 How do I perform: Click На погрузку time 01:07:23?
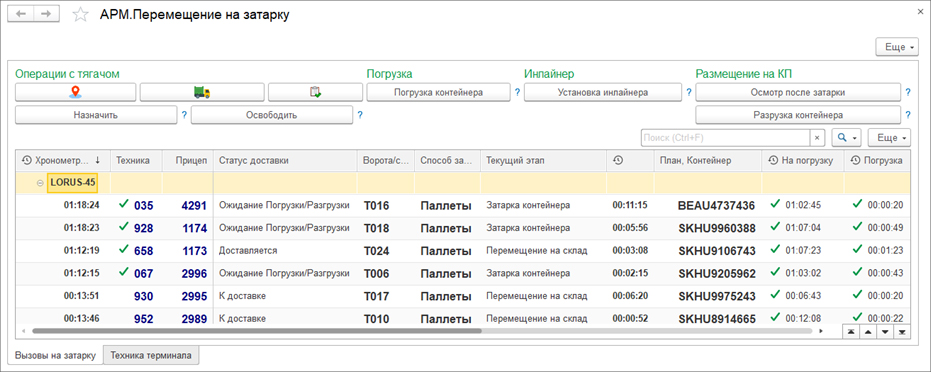point(803,250)
